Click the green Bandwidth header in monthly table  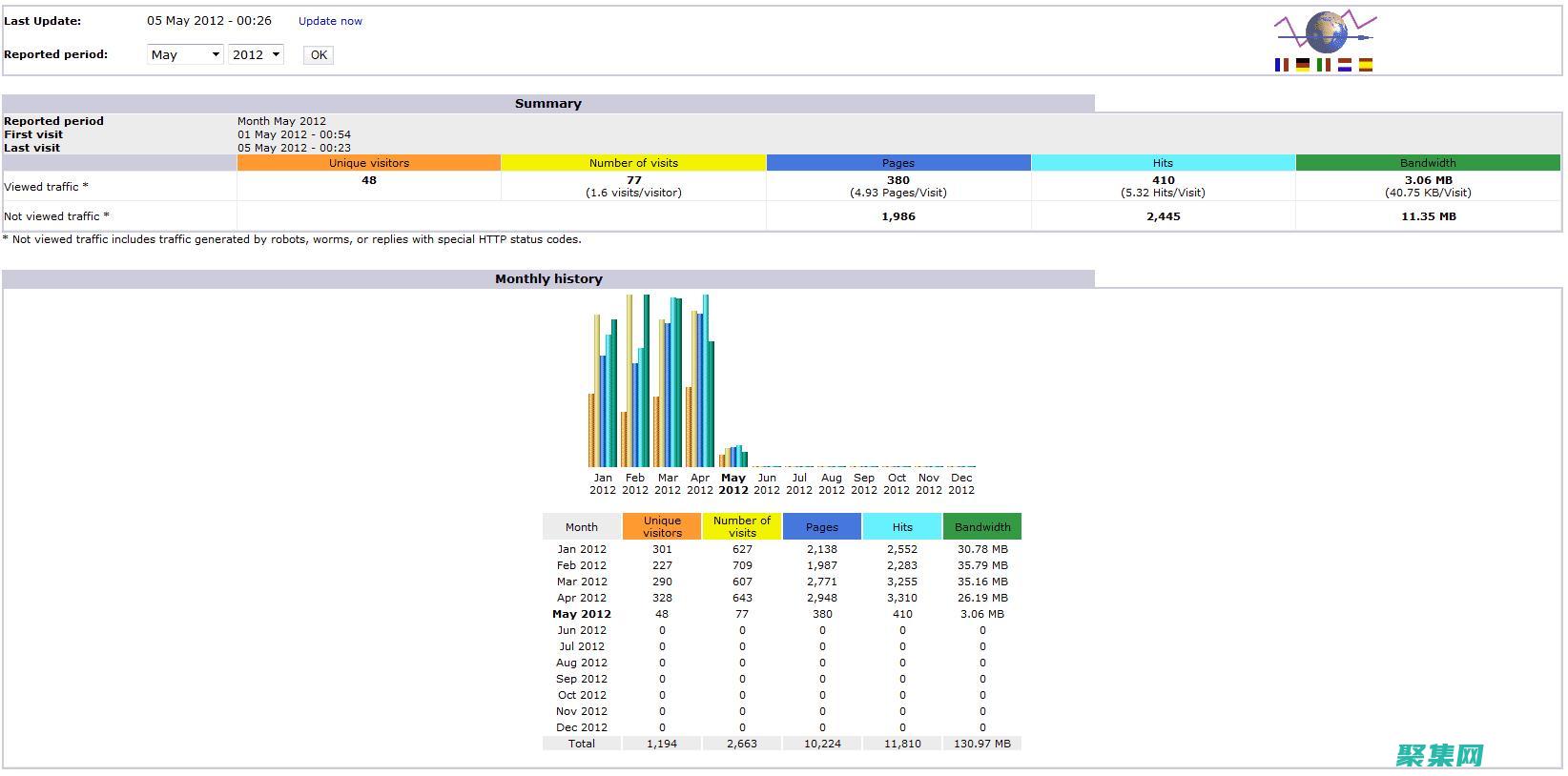(x=981, y=526)
